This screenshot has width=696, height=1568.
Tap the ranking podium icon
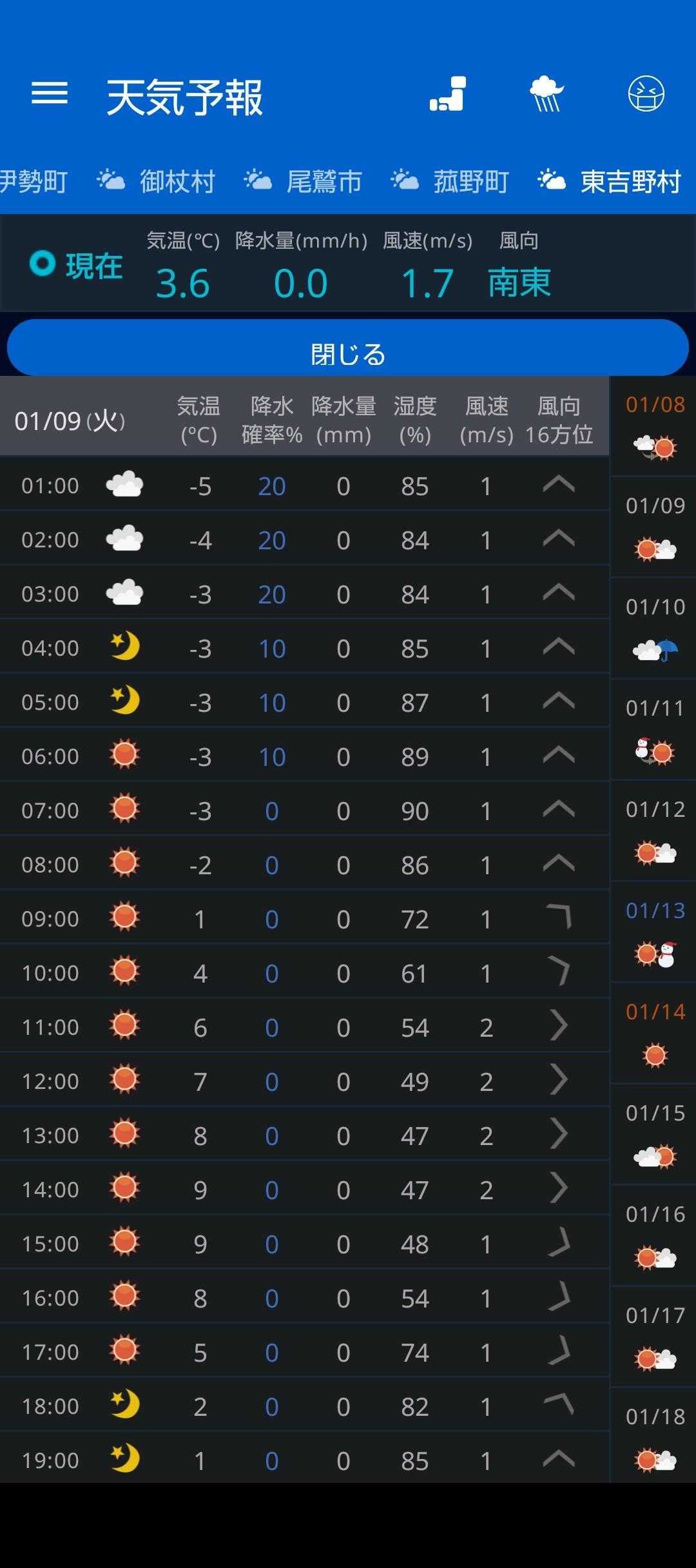tap(448, 95)
